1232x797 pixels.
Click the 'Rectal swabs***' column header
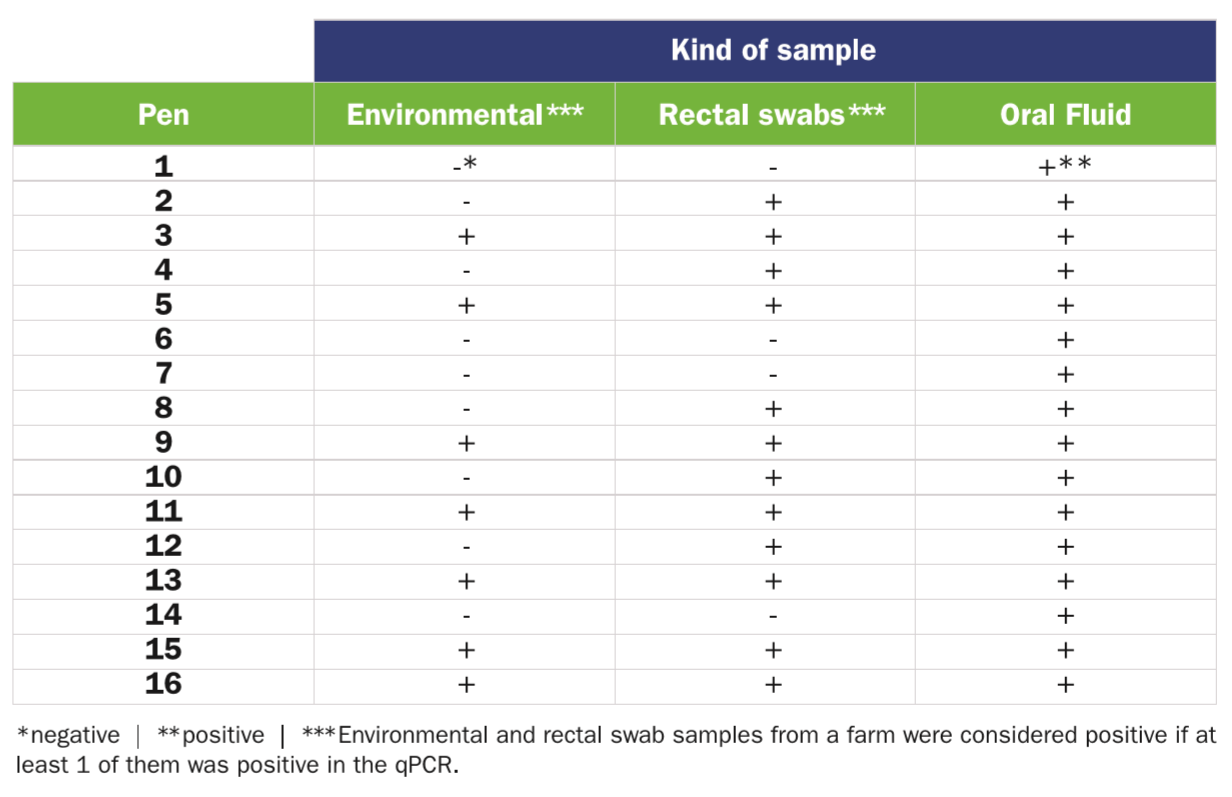tap(771, 114)
